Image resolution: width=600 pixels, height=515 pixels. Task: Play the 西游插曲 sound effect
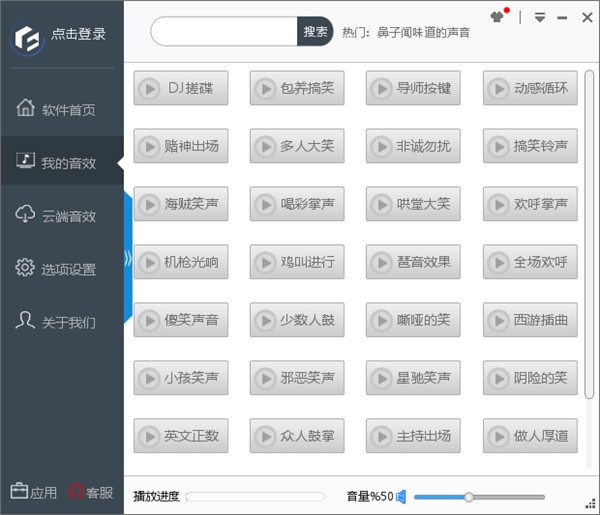pyautogui.click(x=530, y=320)
